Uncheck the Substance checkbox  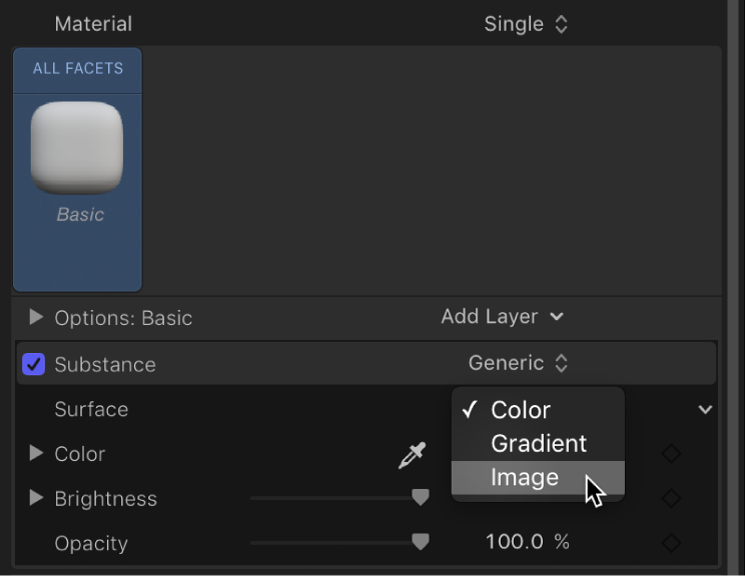pos(34,365)
